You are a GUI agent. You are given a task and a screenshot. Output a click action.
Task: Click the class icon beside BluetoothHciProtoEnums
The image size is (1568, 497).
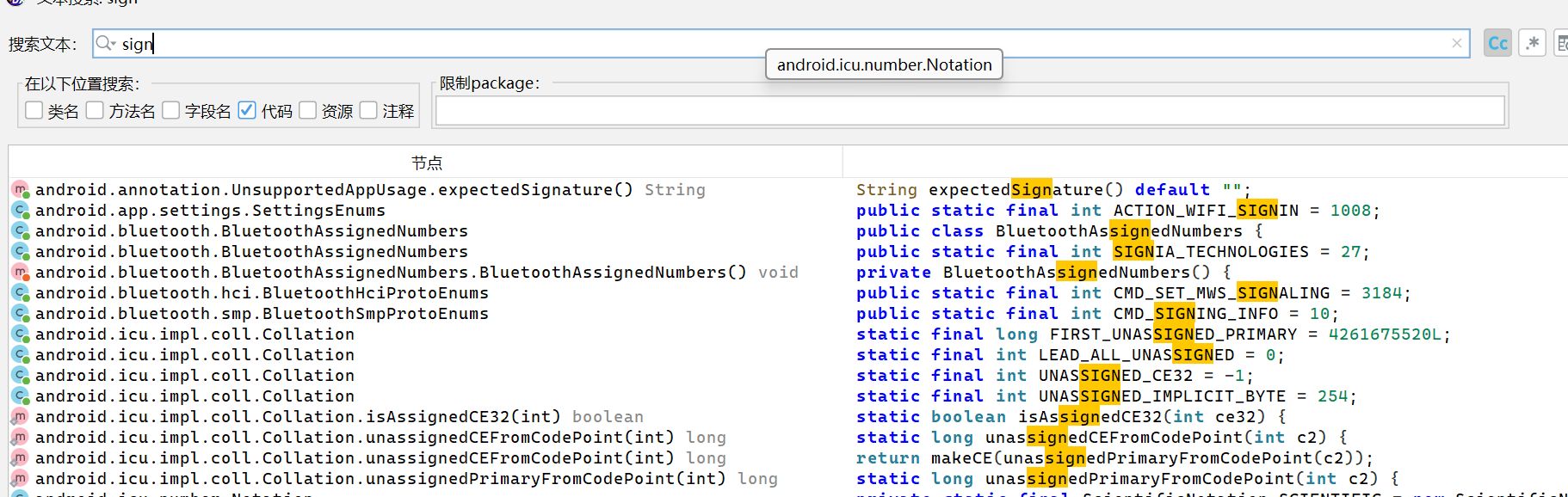point(20,293)
